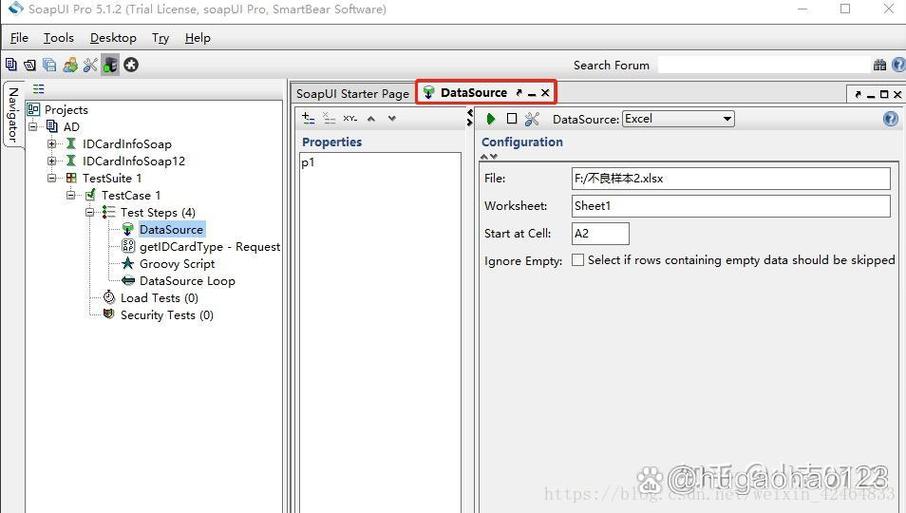Click the Security Tests shield icon

(x=109, y=314)
